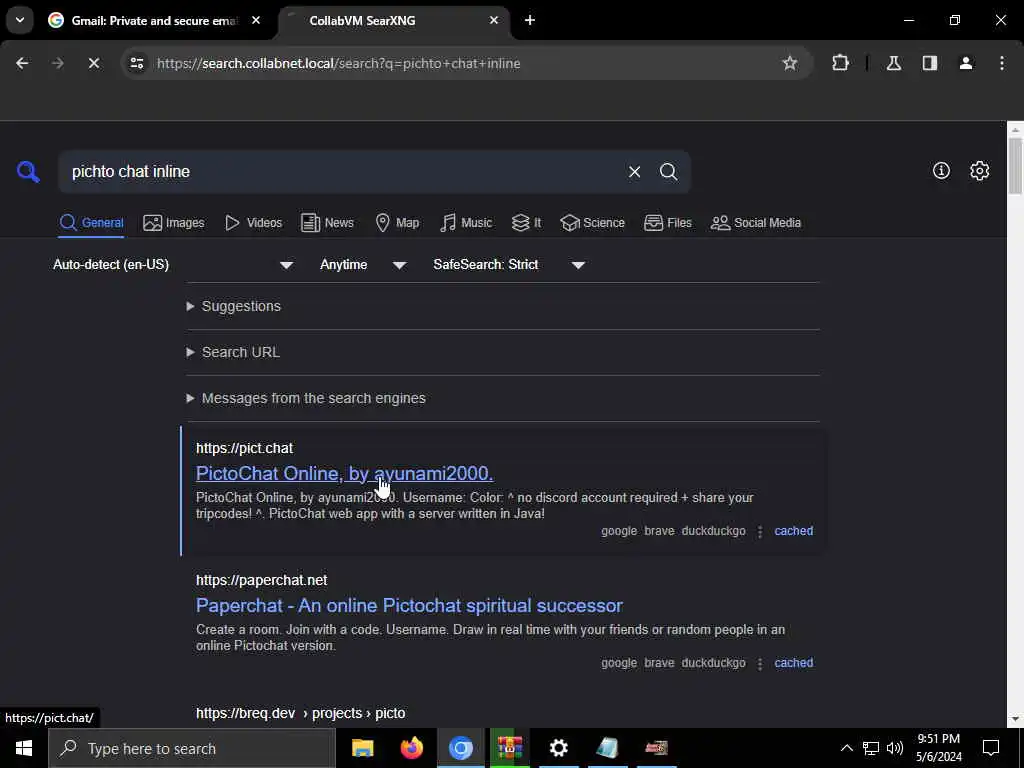Screen dimensions: 1024x768
Task: Switch to the Music category
Action: pyautogui.click(x=466, y=223)
